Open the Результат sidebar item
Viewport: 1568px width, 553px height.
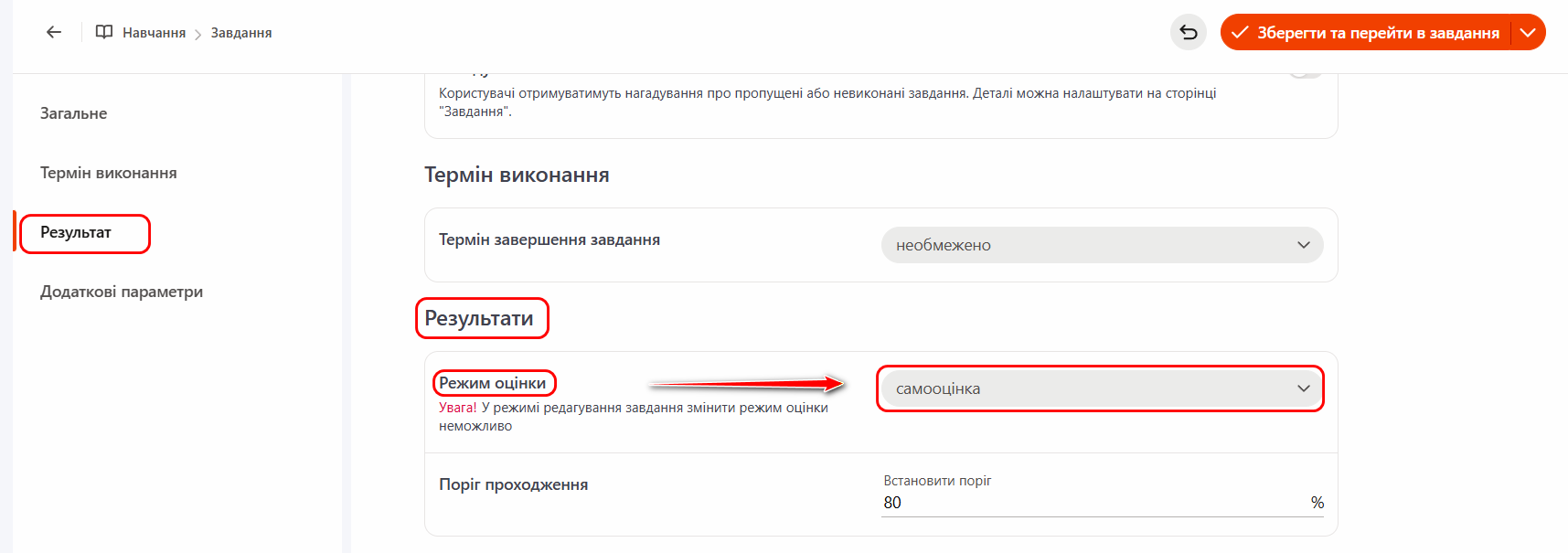[77, 233]
